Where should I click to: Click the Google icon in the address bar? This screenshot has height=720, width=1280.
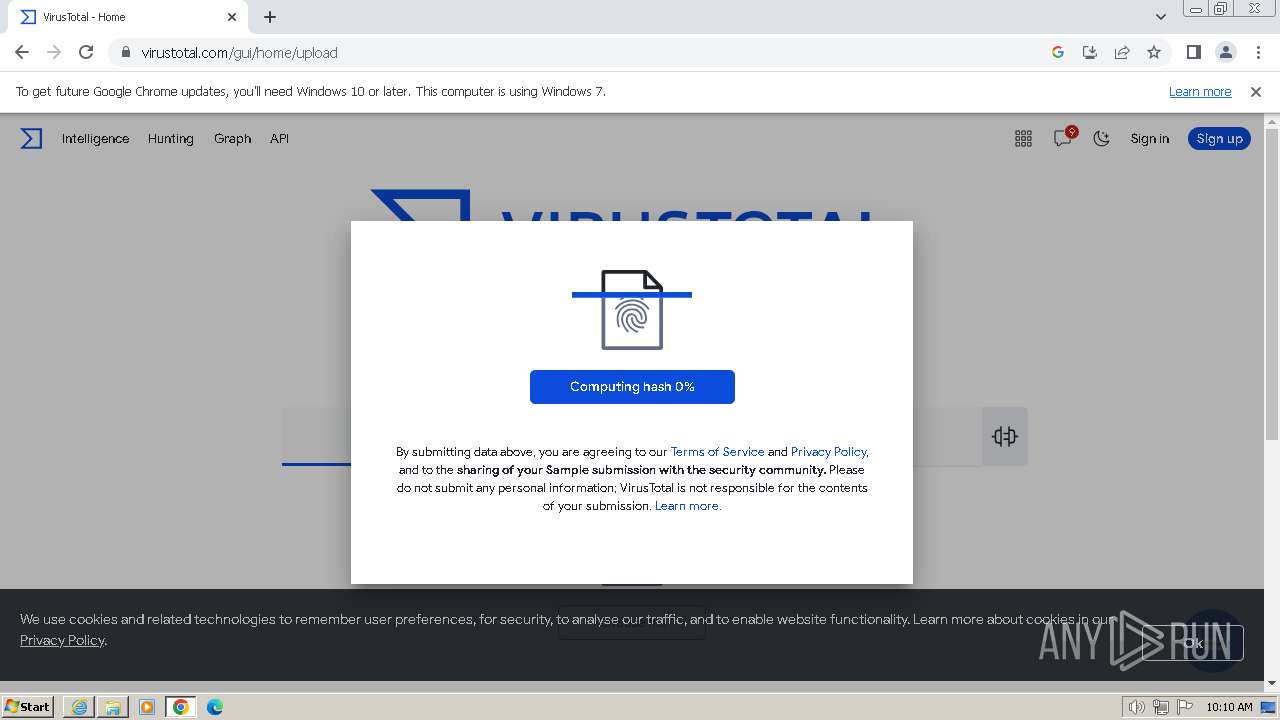point(1058,52)
